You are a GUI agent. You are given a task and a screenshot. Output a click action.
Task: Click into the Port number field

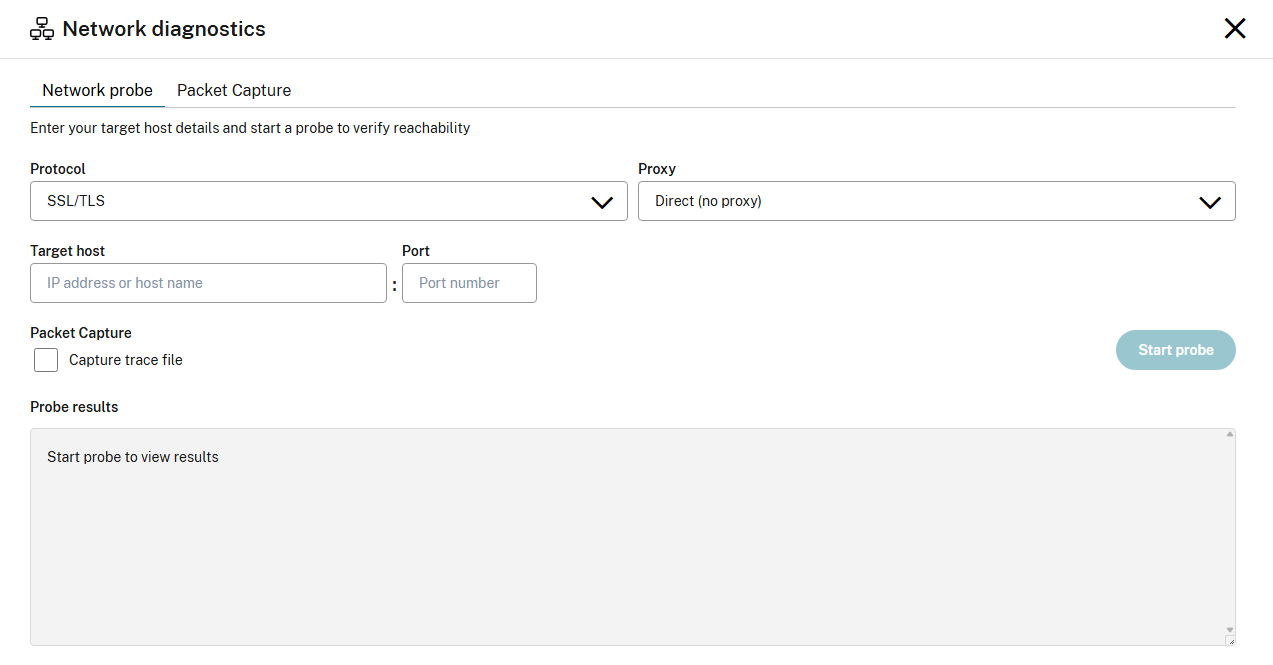pos(469,283)
